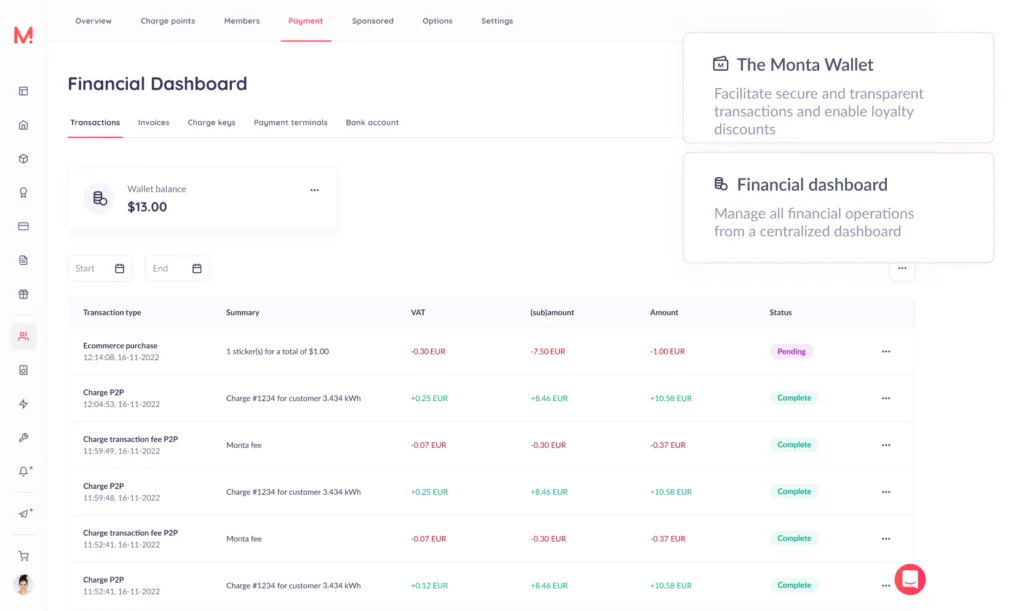Open the gift icon in sidebar
This screenshot has width=1024, height=611.
24,294
